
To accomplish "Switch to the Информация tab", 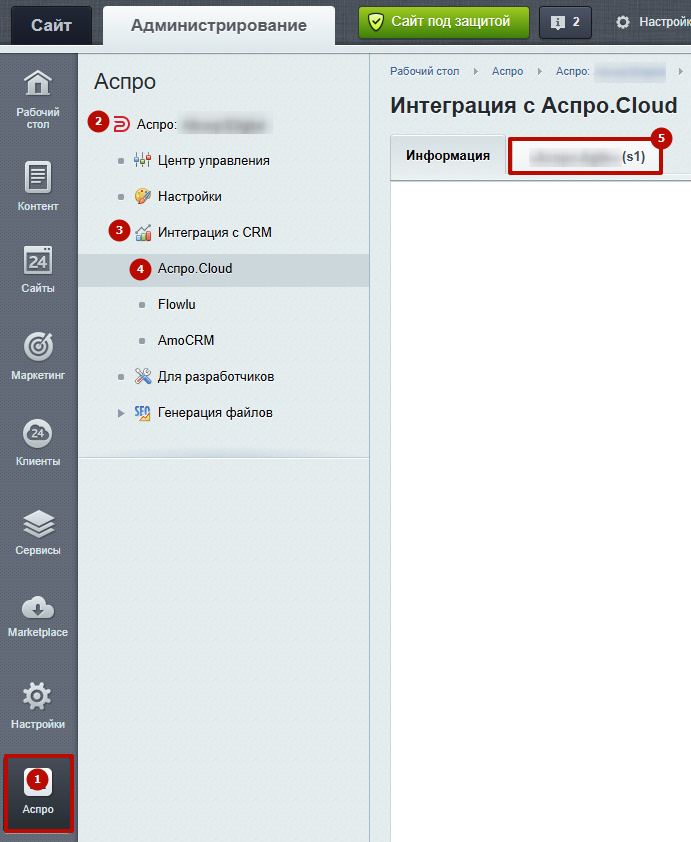I will click(x=447, y=156).
